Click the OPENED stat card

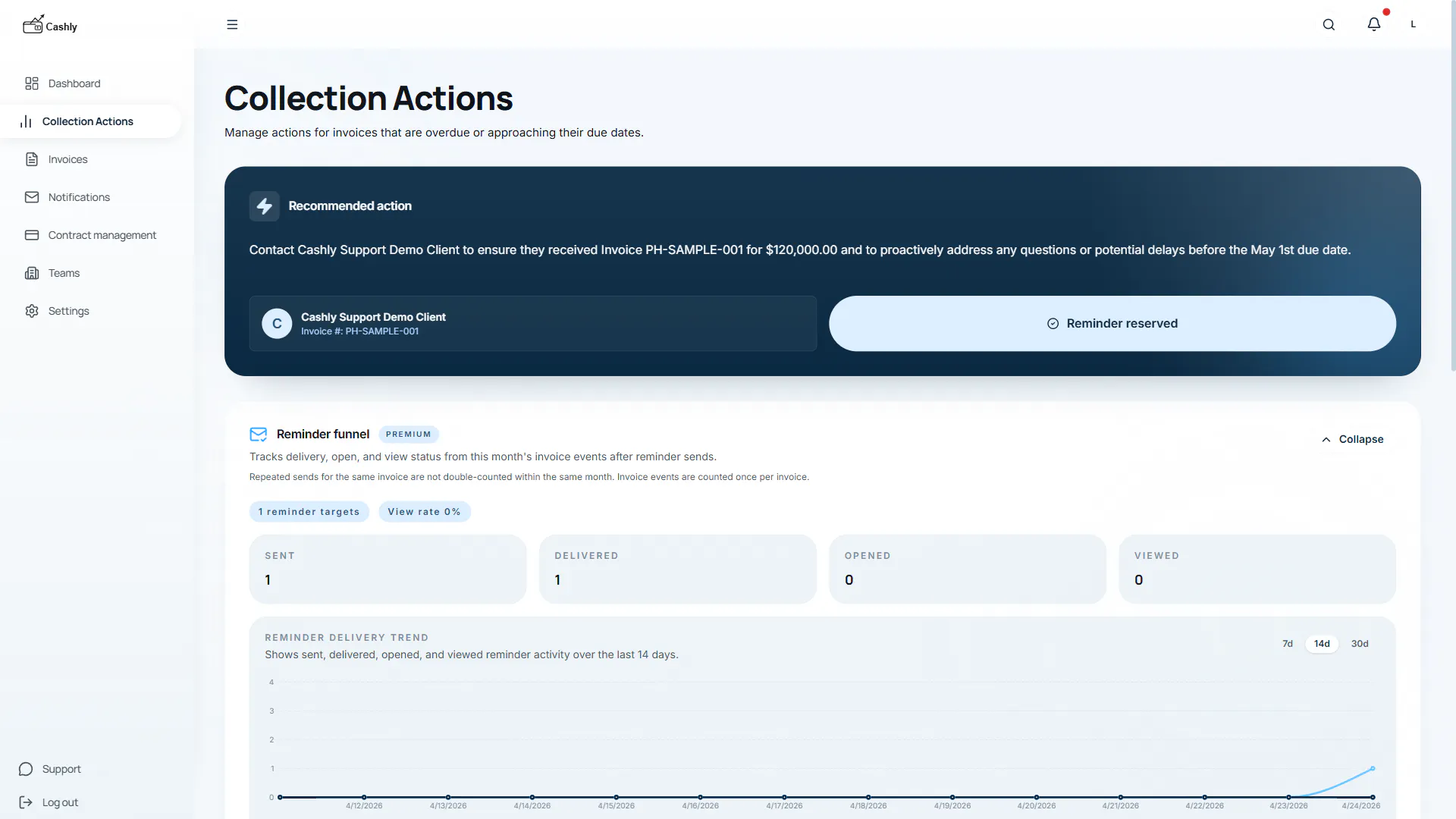tap(968, 570)
